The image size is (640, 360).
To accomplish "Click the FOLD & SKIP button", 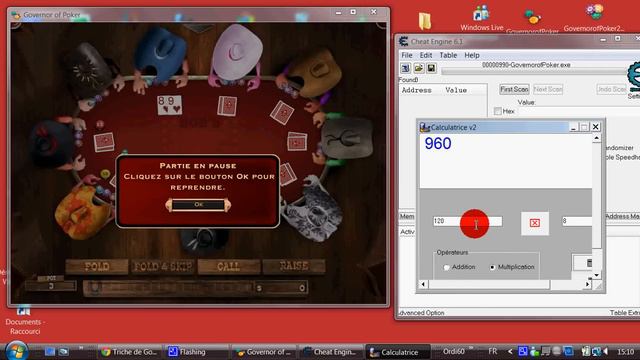I will (x=163, y=267).
